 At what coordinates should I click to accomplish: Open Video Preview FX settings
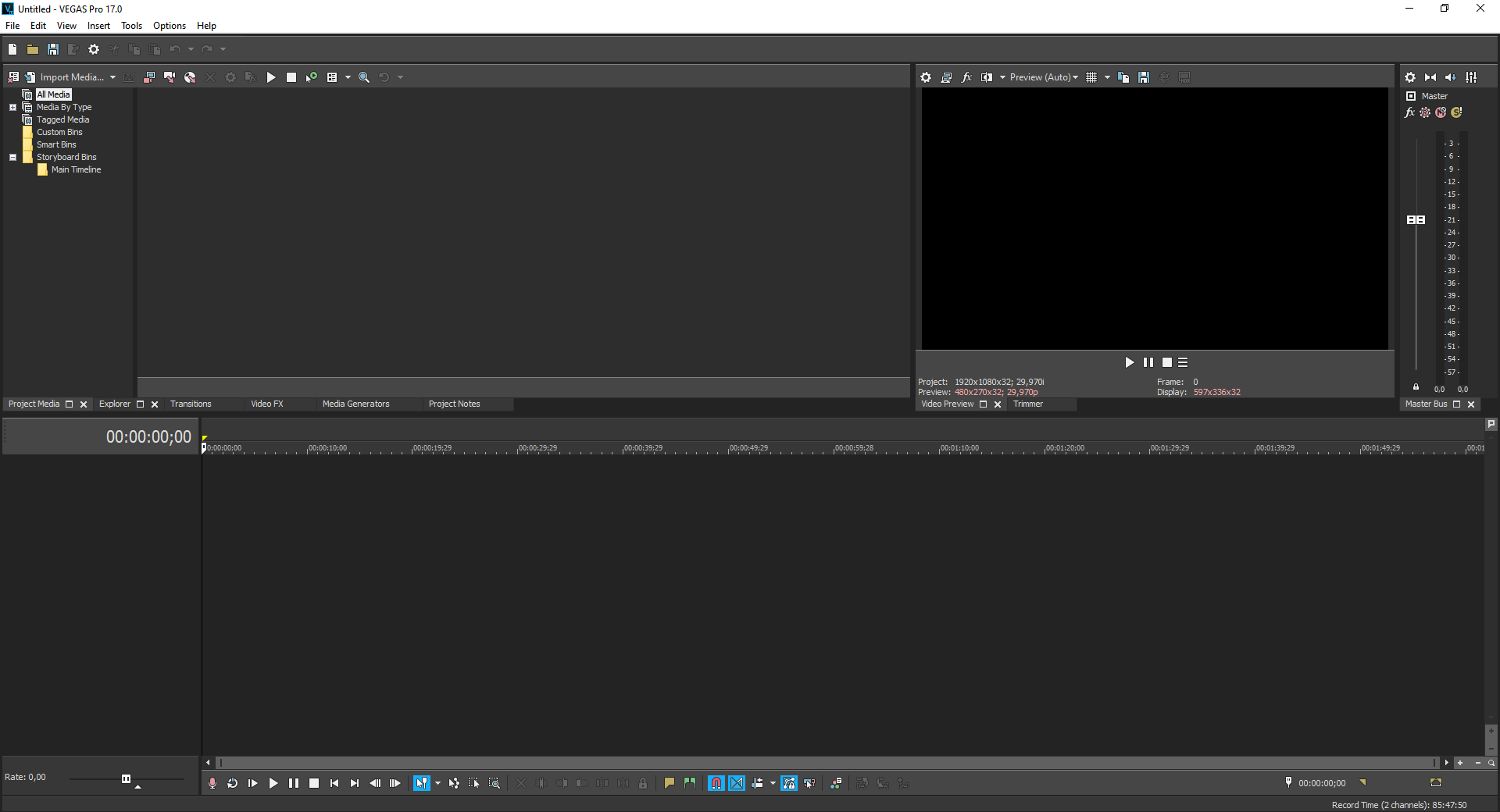(x=966, y=77)
